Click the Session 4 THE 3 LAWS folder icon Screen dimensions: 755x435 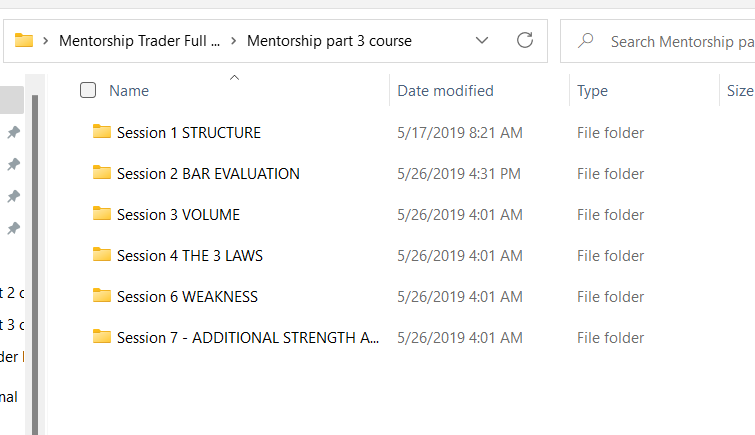coord(101,255)
